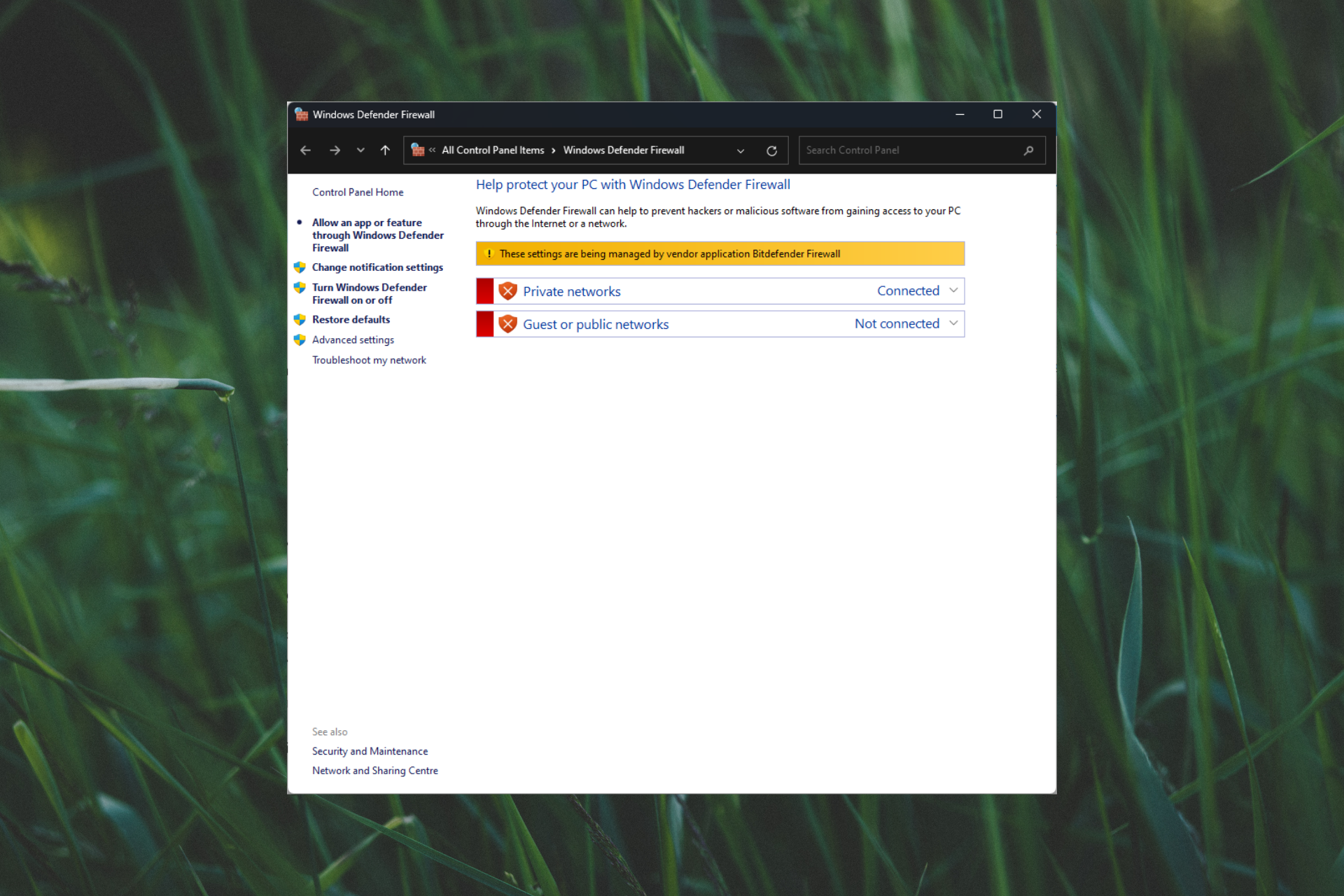Open Network and Sharing Centre link

[x=374, y=771]
